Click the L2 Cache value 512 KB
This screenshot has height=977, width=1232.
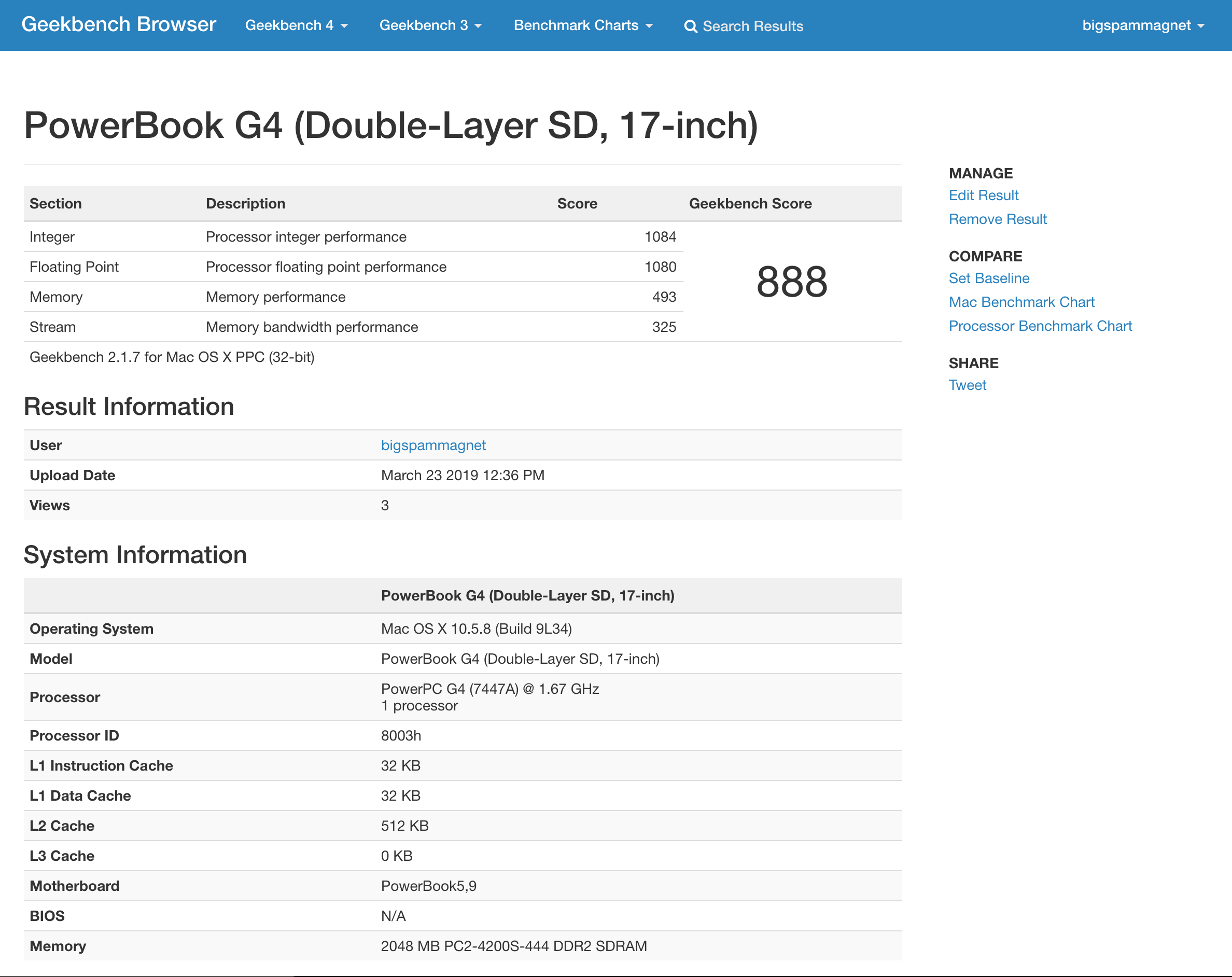pyautogui.click(x=404, y=826)
